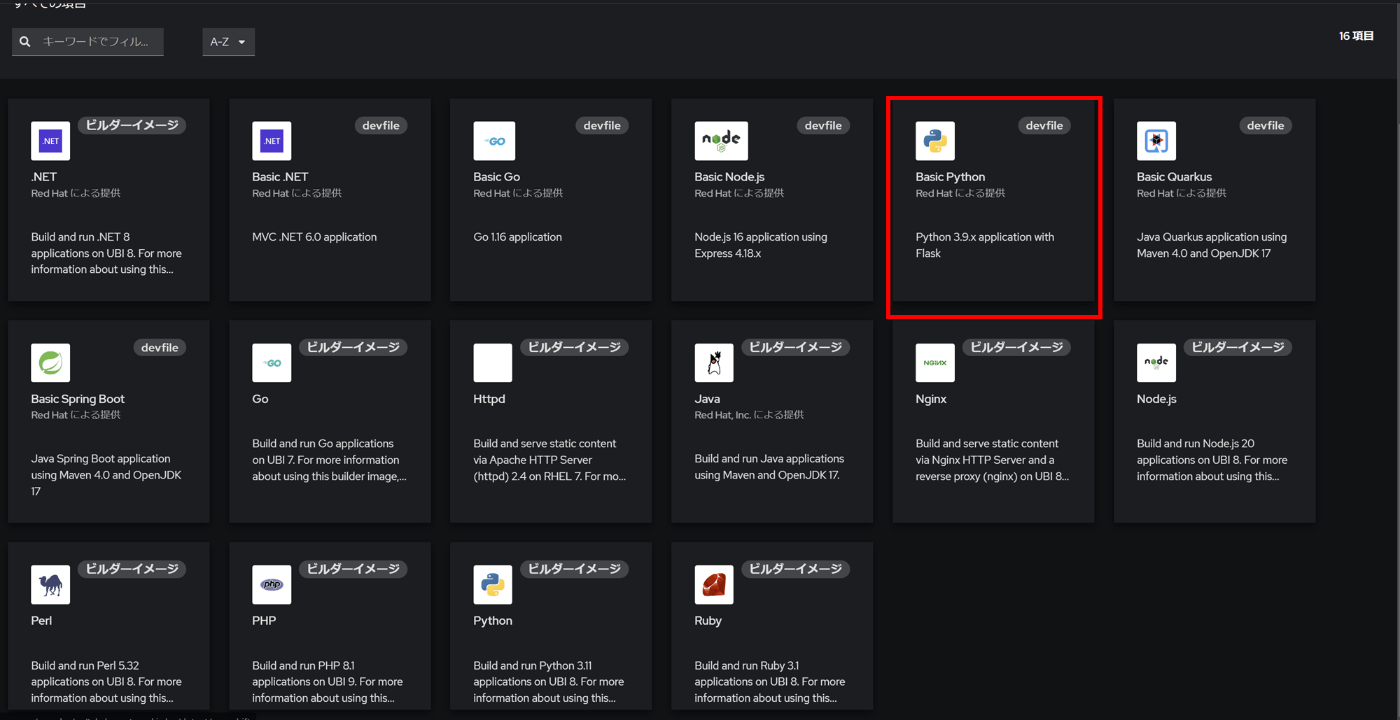
Task: Click the Ruby gem logo icon
Action: (x=714, y=585)
